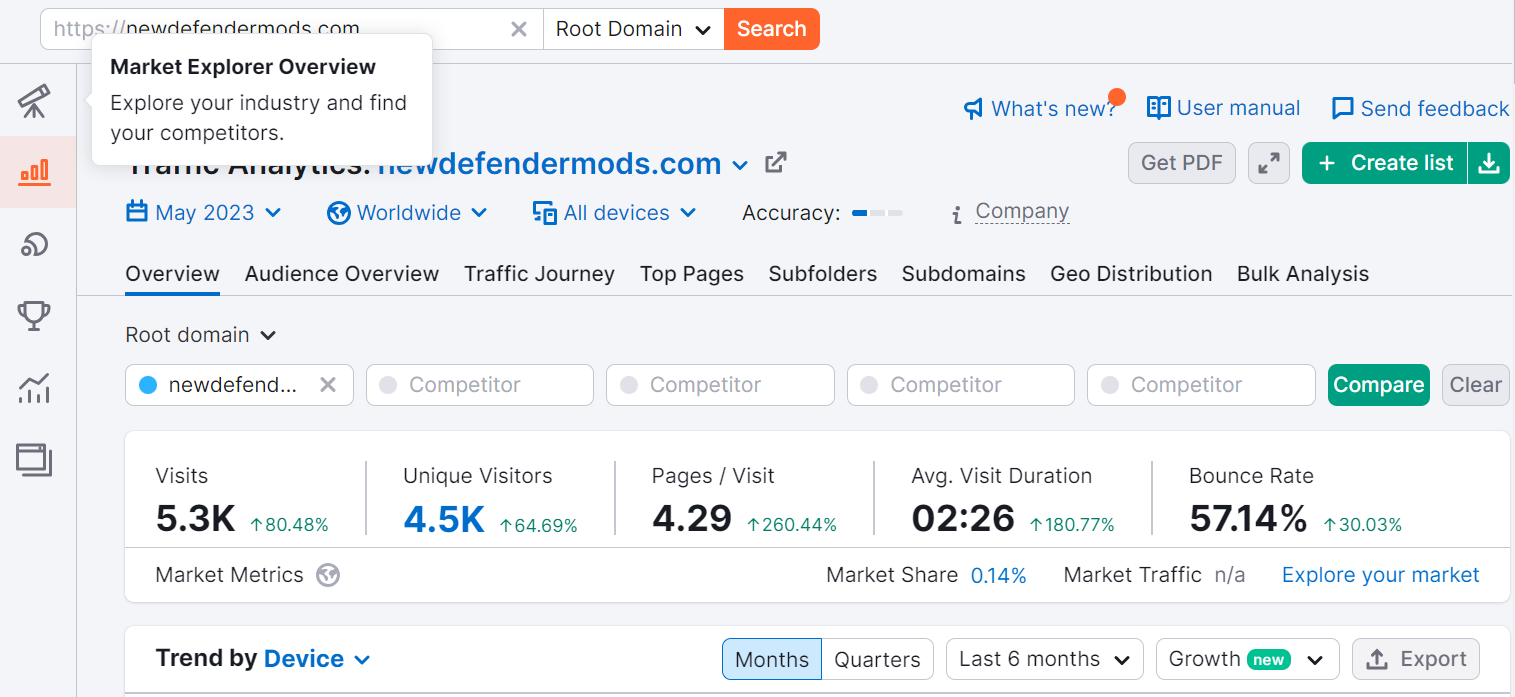Screen dimensions: 1515x697
Task: Type in the first Competitor input field
Action: pos(480,385)
